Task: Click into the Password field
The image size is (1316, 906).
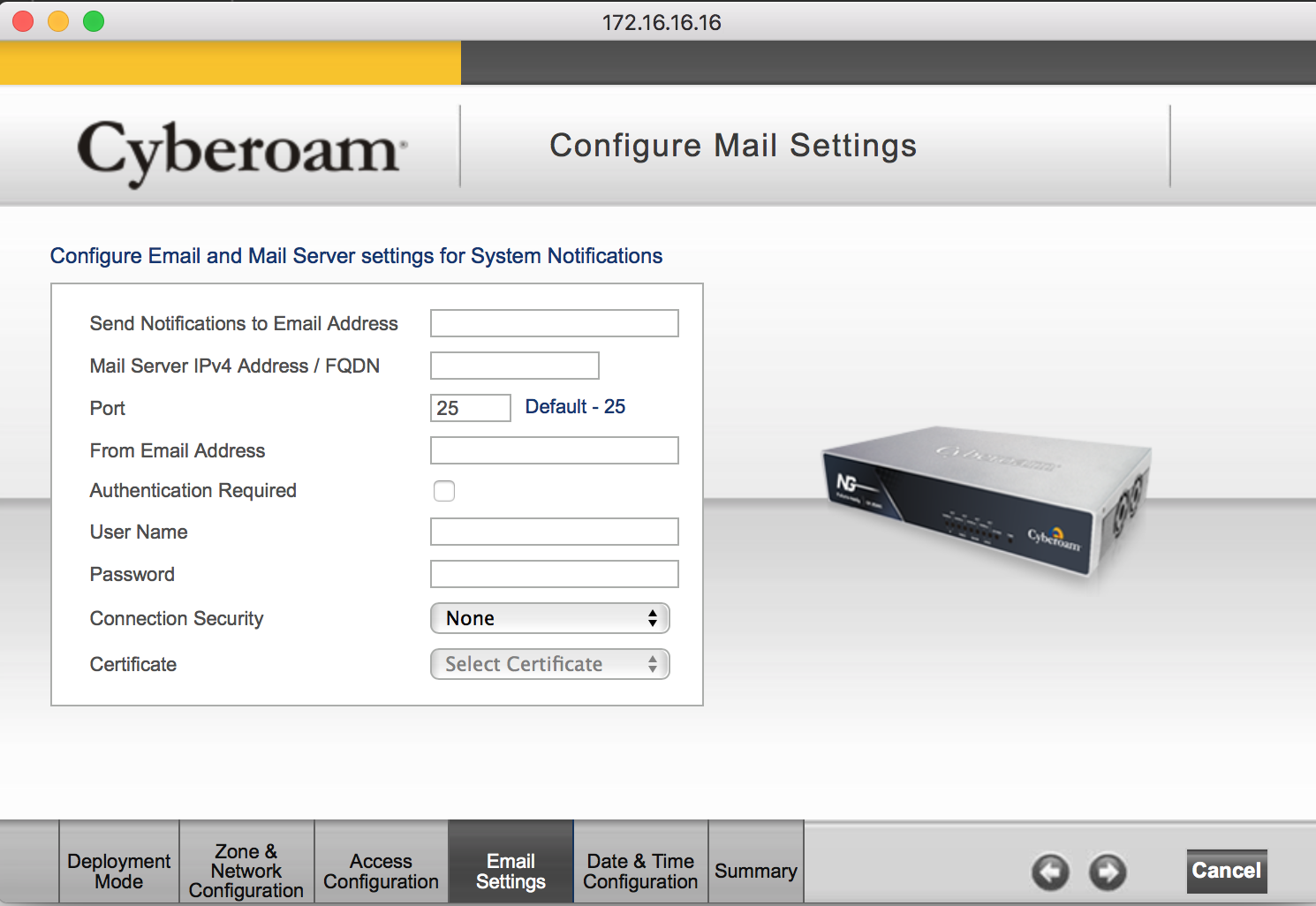Action: pos(555,574)
